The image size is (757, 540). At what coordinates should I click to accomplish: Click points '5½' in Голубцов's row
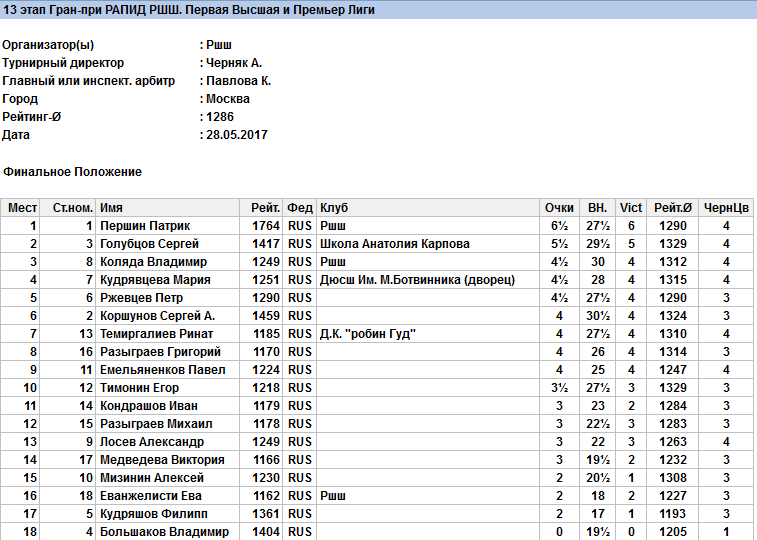(x=559, y=243)
